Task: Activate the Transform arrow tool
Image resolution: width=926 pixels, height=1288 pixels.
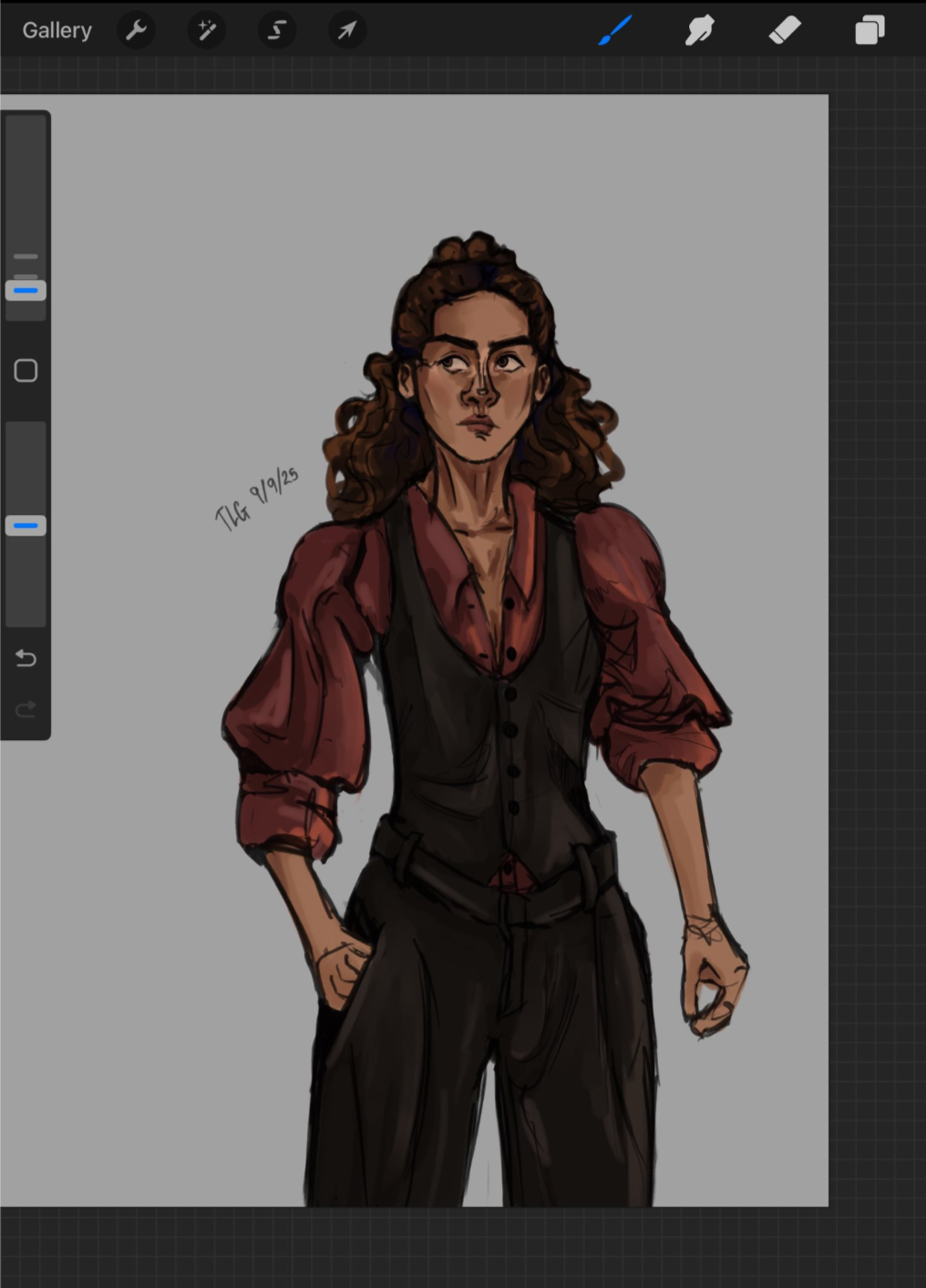Action: click(x=347, y=31)
